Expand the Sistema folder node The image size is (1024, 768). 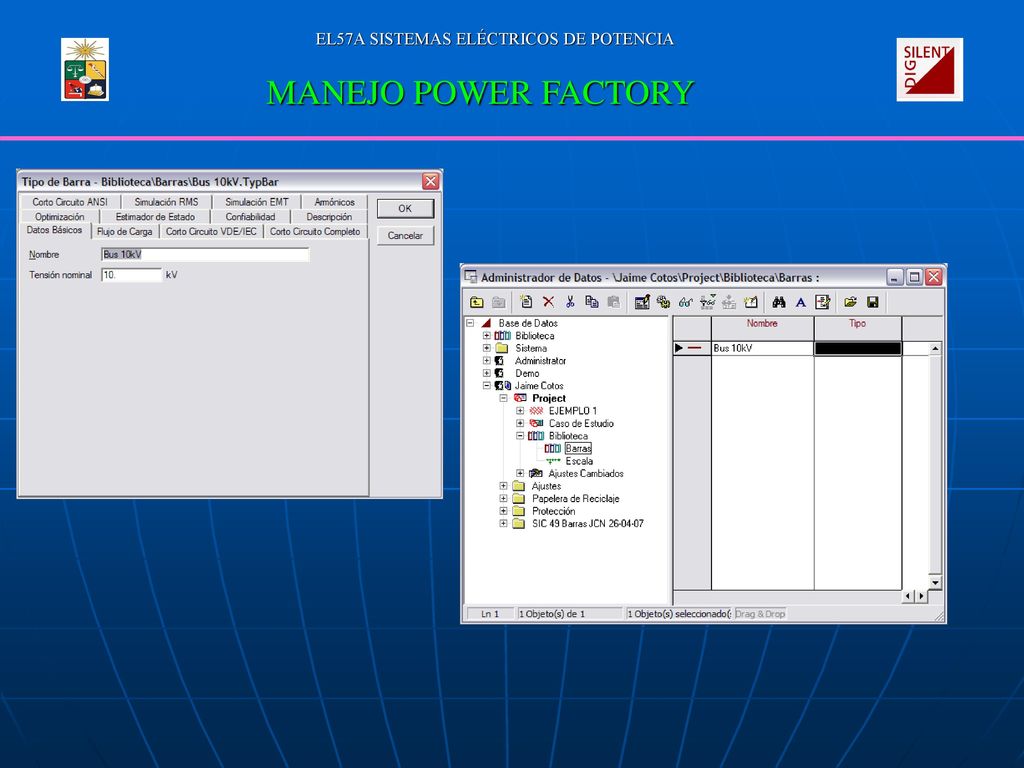pos(487,347)
